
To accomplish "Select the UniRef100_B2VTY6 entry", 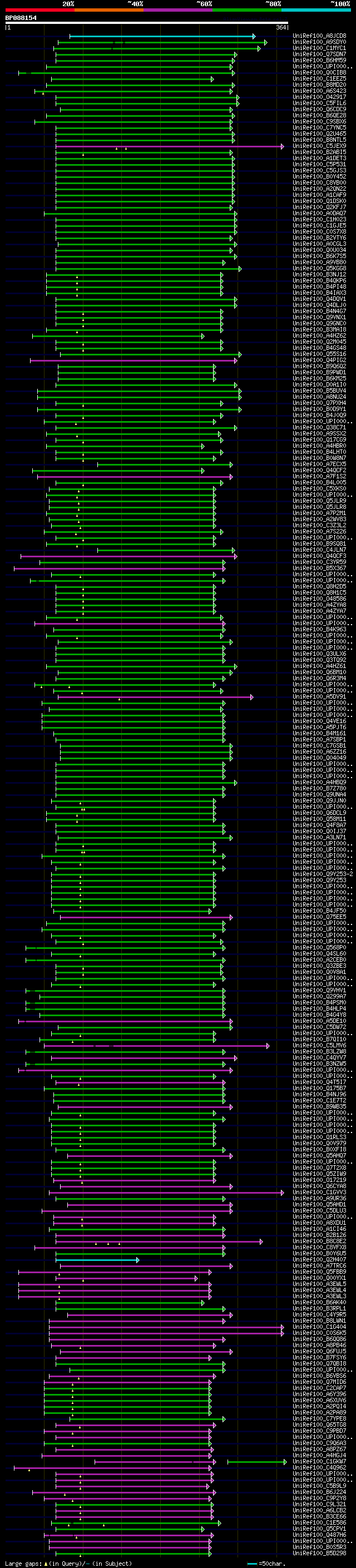I will click(319, 238).
